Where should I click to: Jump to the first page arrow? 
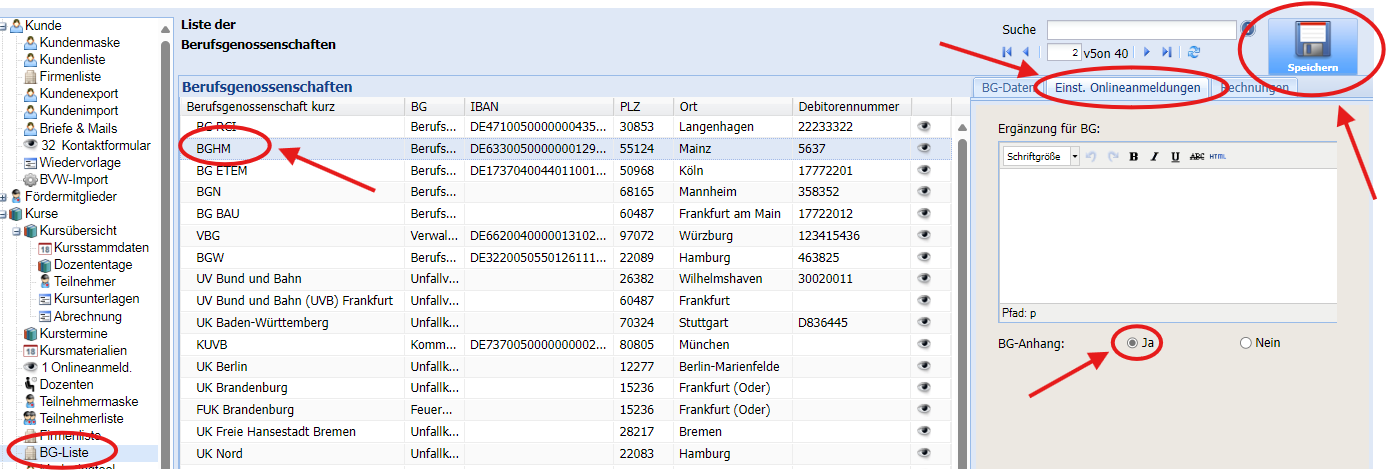click(x=1006, y=52)
